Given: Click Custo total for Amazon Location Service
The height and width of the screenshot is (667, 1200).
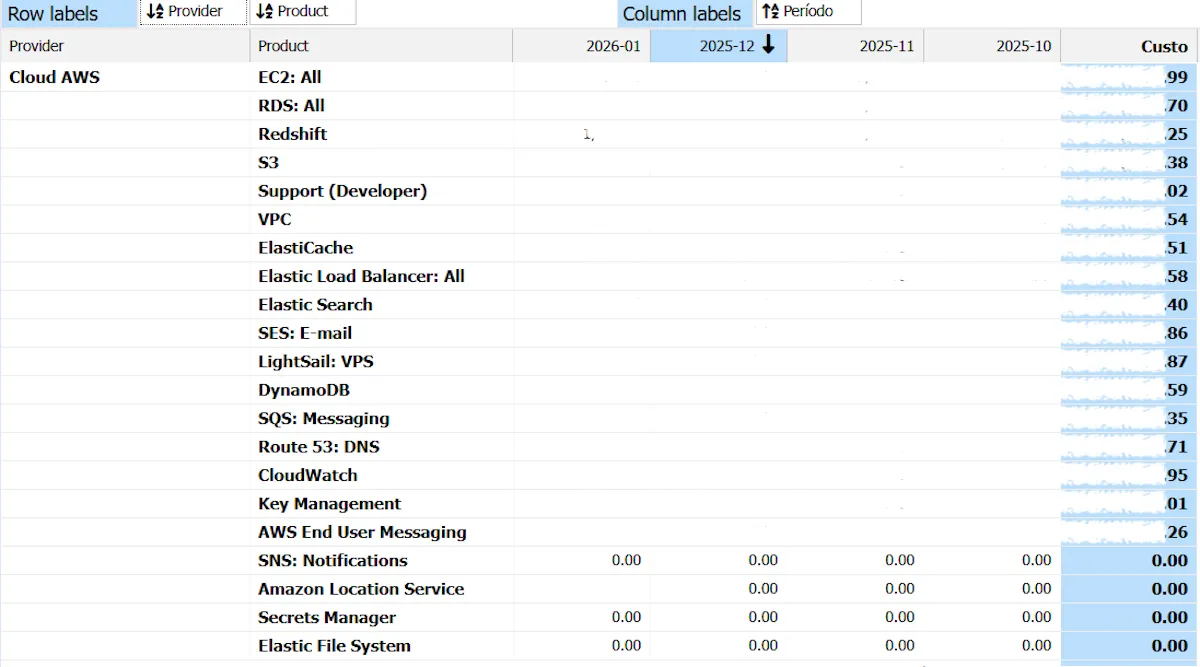Looking at the screenshot, I should point(1129,589).
